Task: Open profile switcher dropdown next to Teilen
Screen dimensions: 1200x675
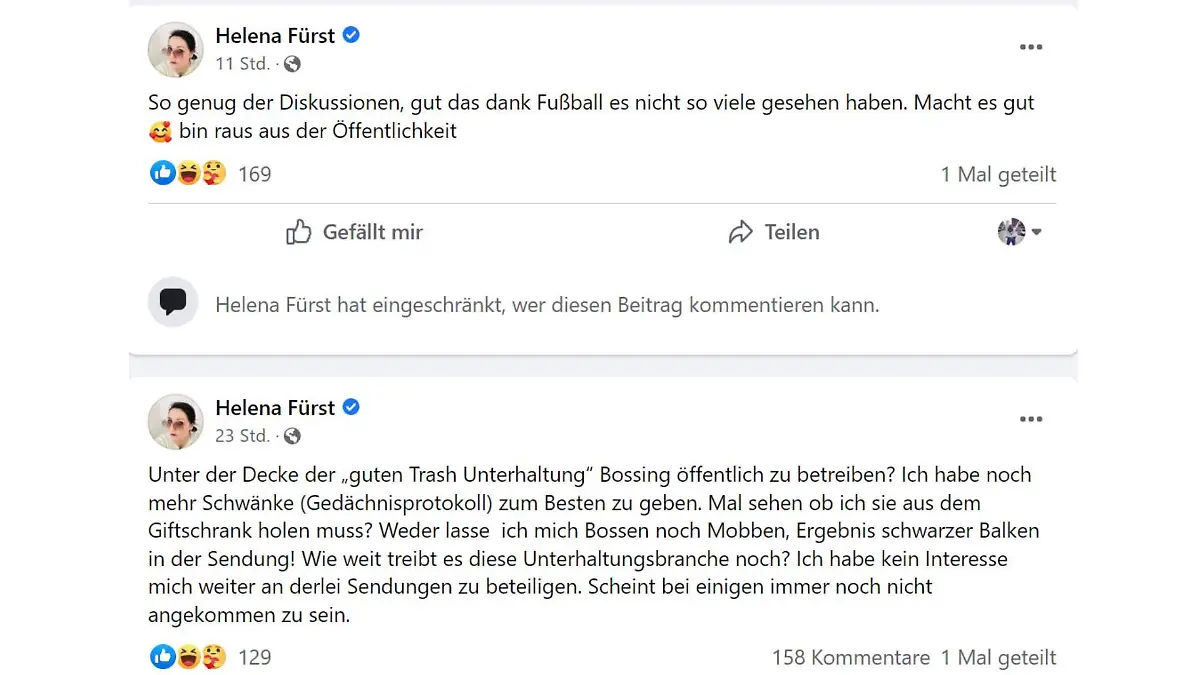Action: 1019,232
